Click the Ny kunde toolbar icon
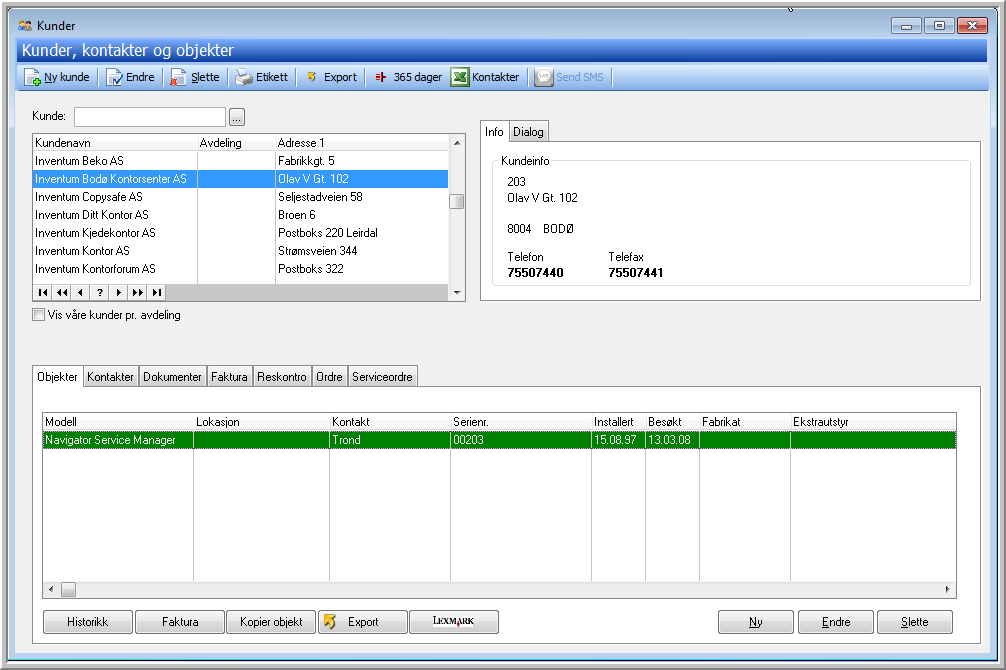The height and width of the screenshot is (670, 1006). tap(33, 78)
